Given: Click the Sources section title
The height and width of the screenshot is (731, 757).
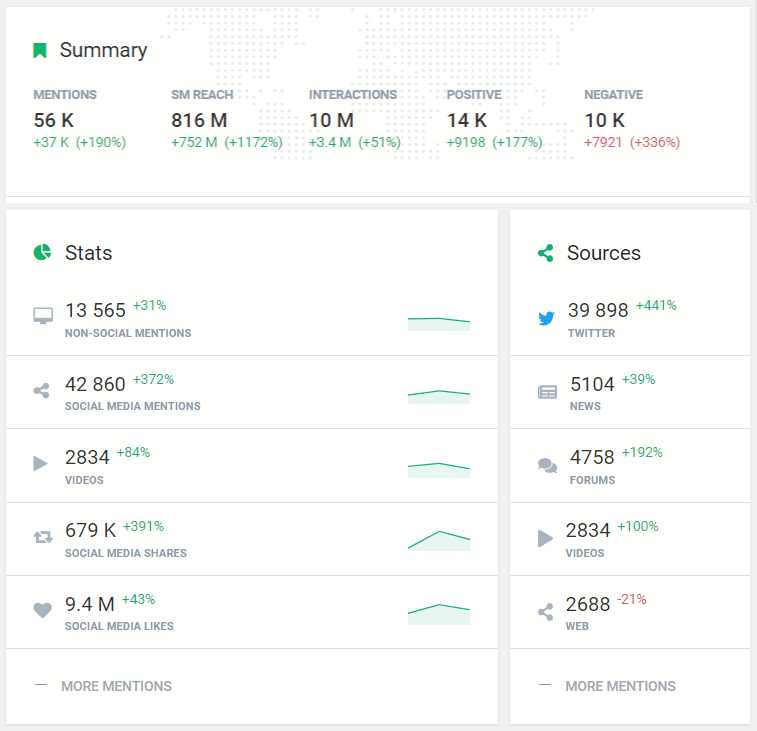Looking at the screenshot, I should pyautogui.click(x=603, y=253).
